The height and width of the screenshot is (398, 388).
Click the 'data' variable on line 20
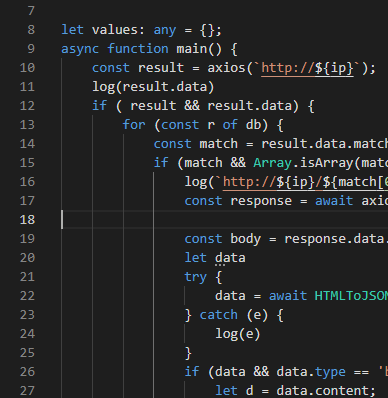pos(230,258)
